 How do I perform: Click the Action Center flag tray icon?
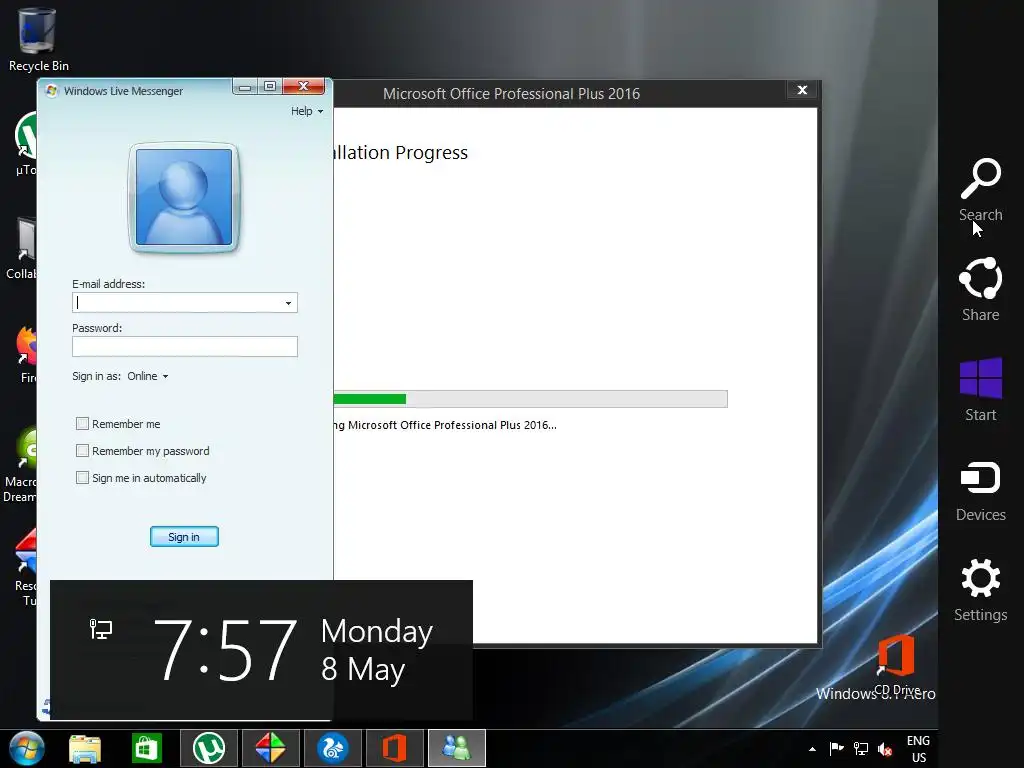(x=836, y=748)
